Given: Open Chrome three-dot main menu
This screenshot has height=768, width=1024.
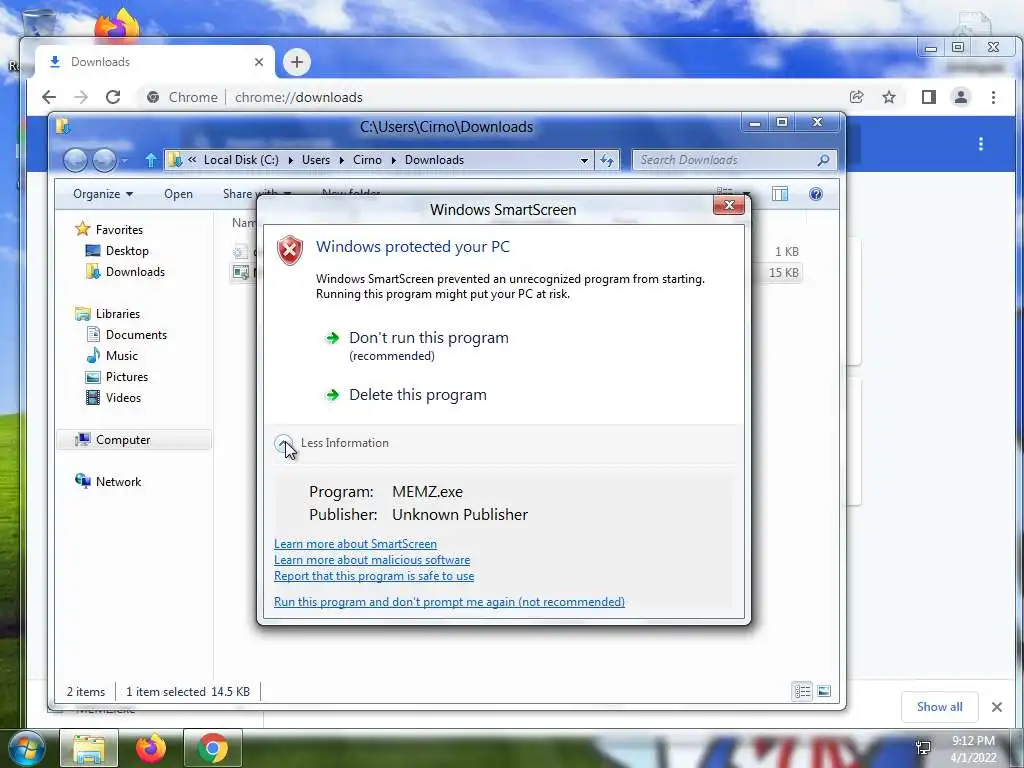Looking at the screenshot, I should pos(993,97).
